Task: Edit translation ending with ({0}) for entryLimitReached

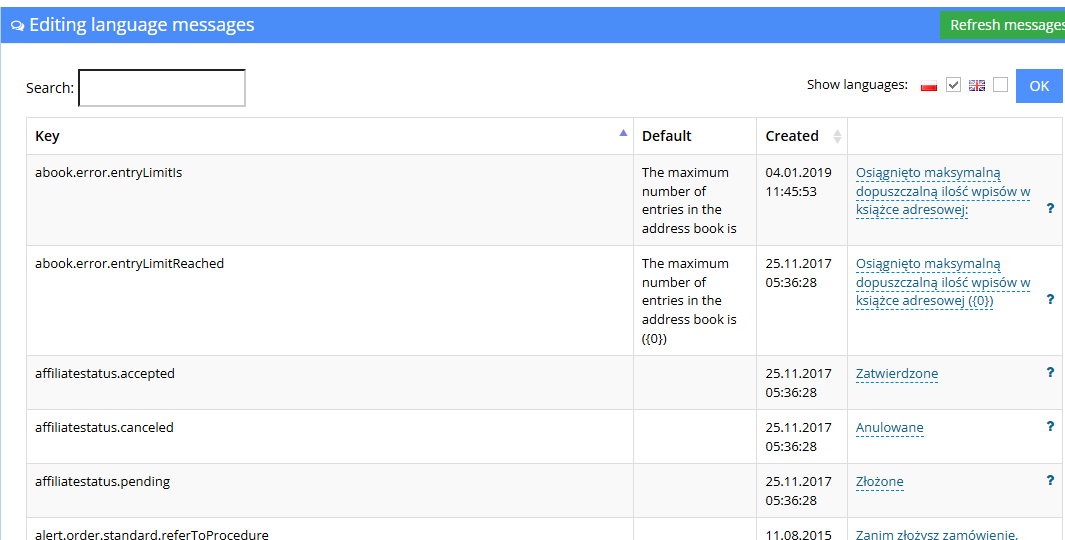Action: click(x=943, y=283)
